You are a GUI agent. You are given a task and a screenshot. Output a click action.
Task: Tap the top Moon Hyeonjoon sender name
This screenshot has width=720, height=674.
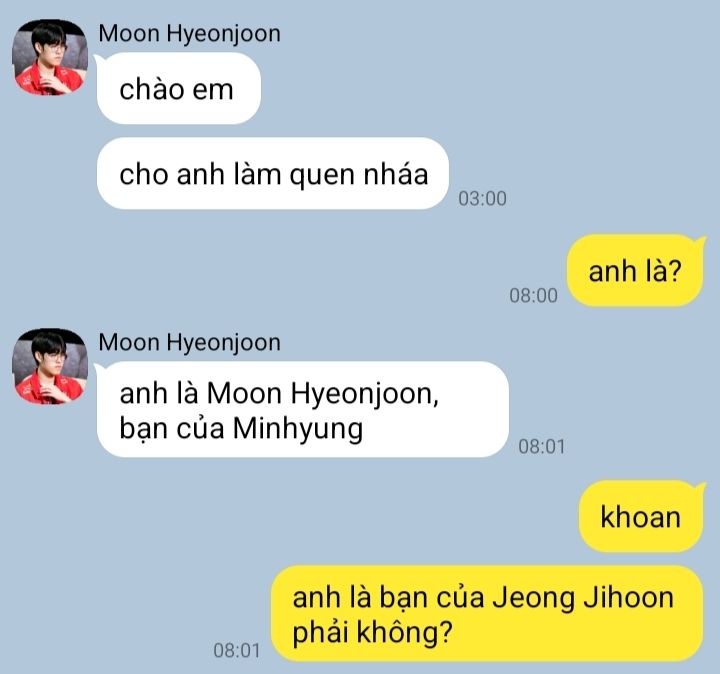click(190, 34)
